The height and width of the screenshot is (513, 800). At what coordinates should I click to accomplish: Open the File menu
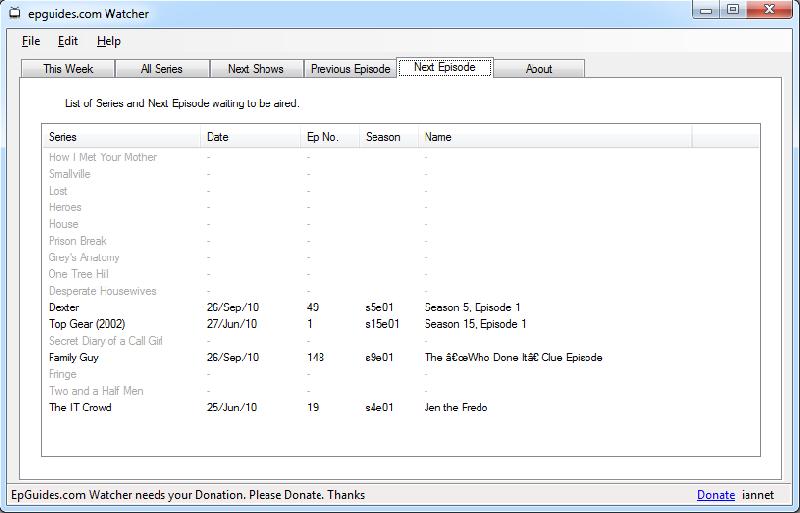[x=31, y=41]
